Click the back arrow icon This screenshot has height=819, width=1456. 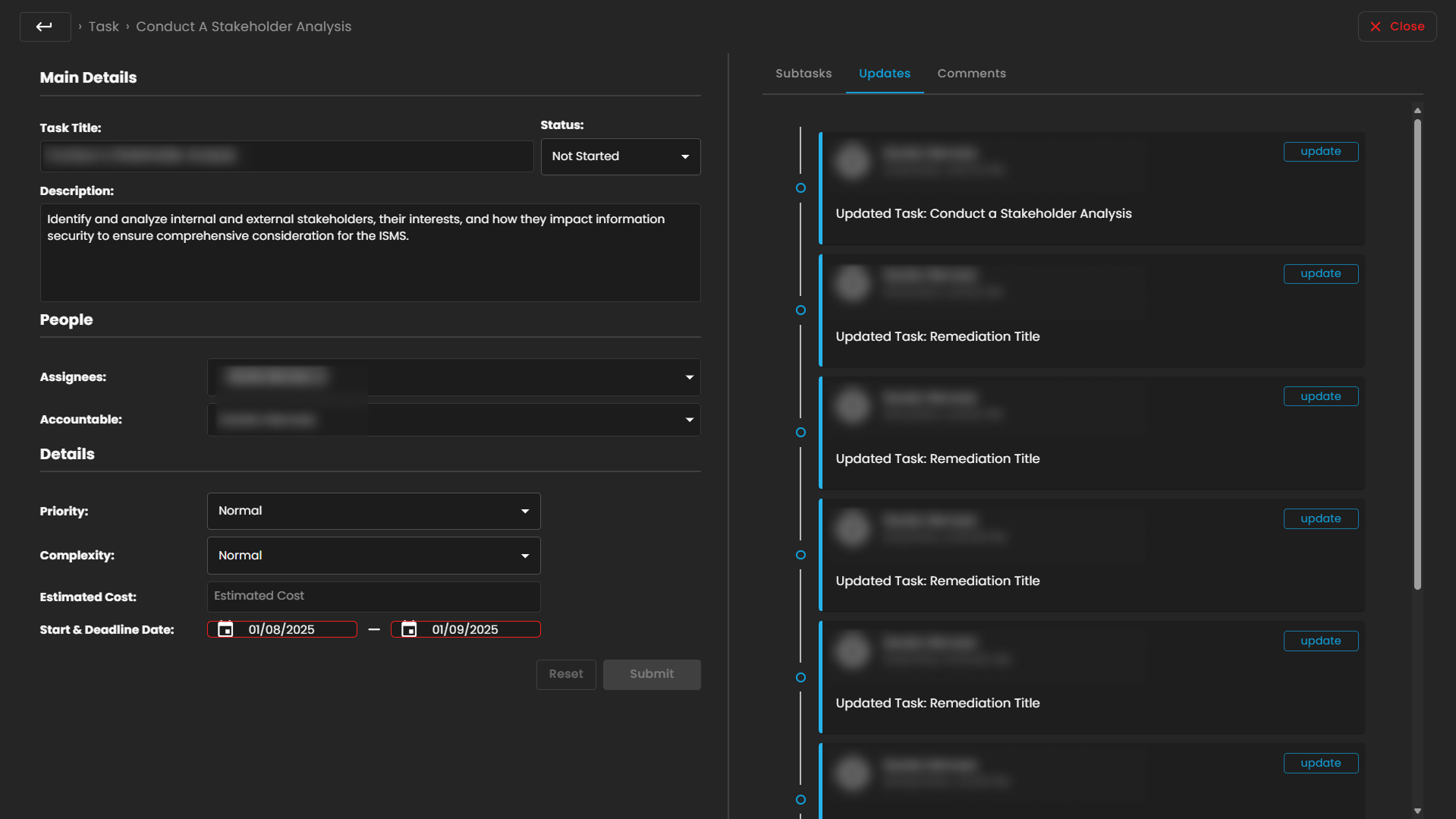click(x=45, y=27)
